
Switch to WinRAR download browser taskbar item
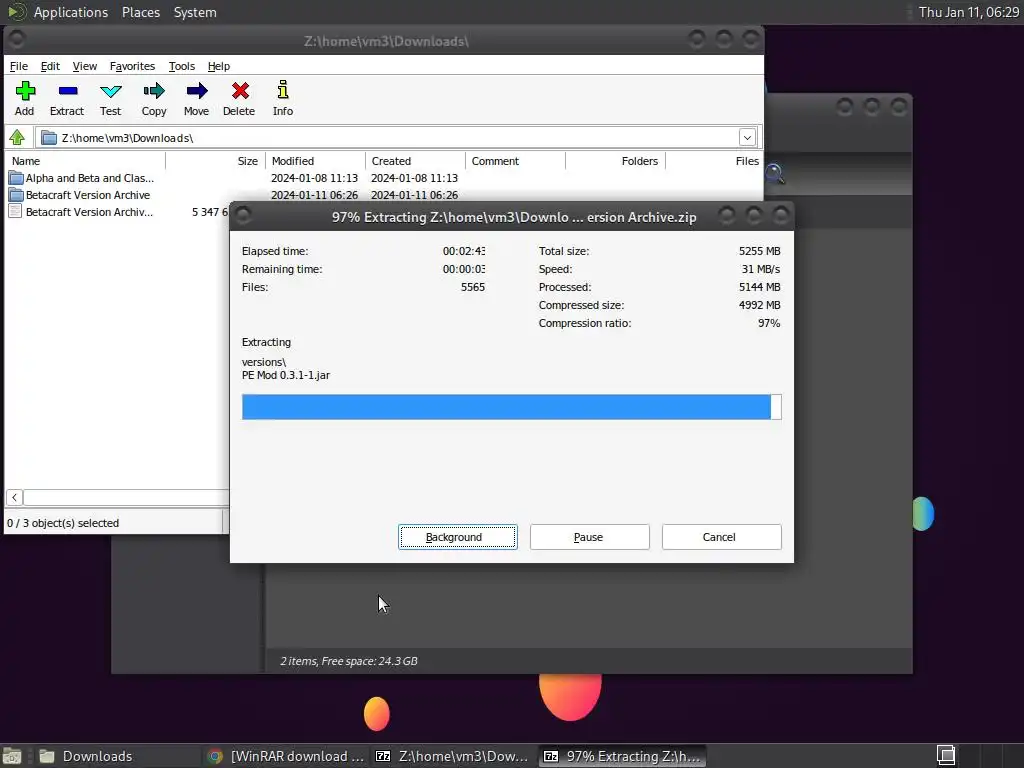point(286,756)
